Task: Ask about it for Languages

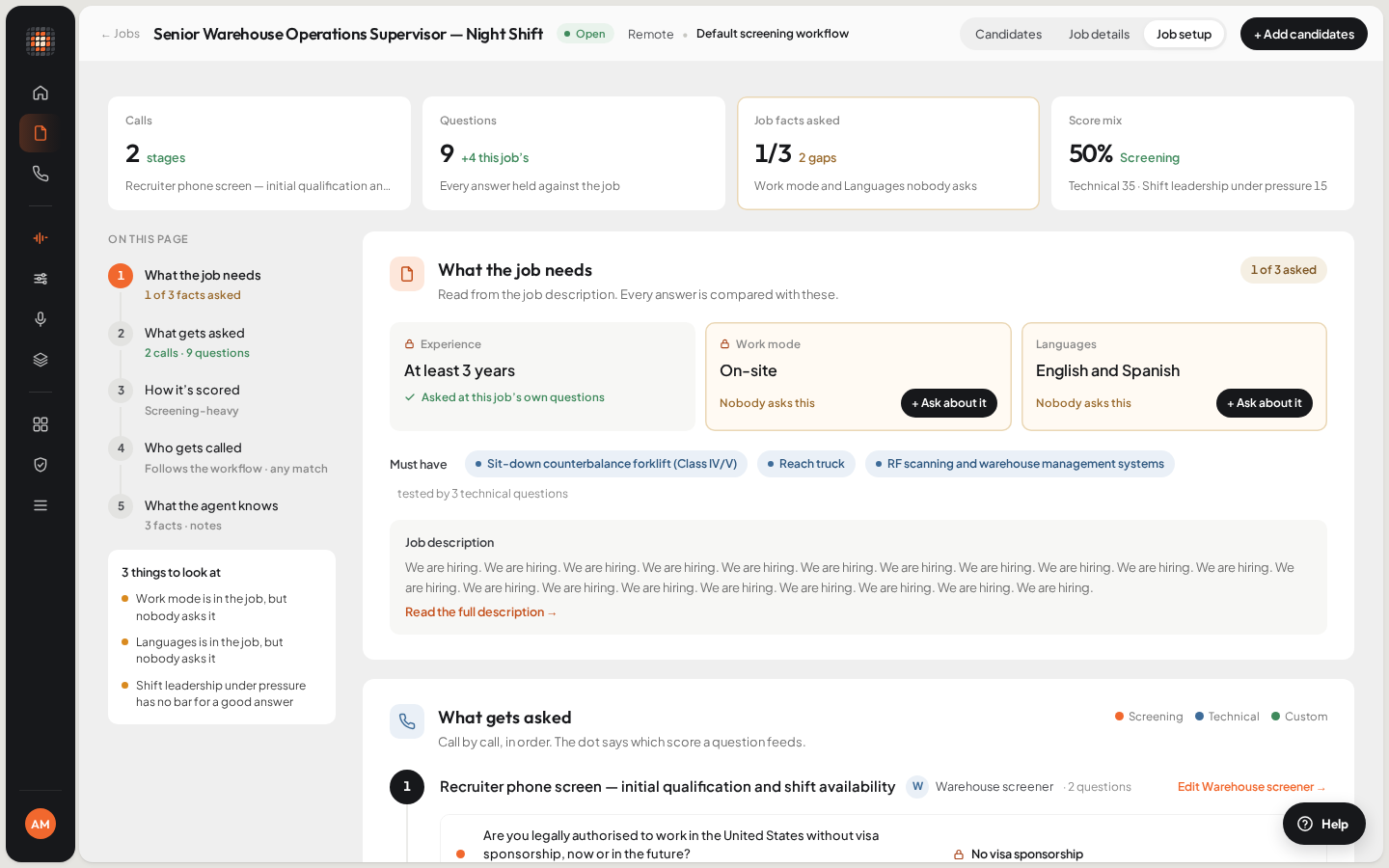Action: [x=1265, y=403]
